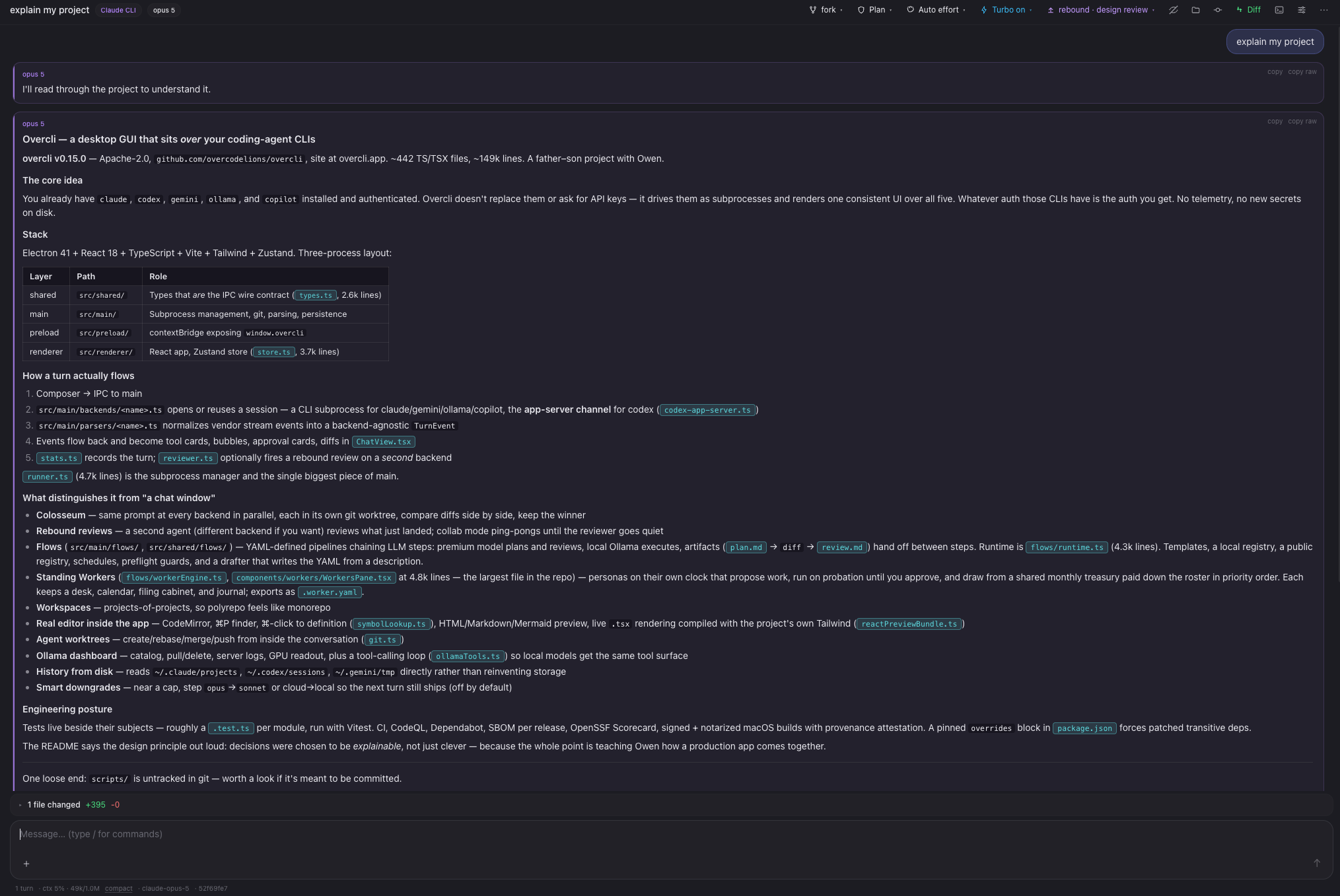The image size is (1340, 896).
Task: Click compact in the status bar
Action: tap(119, 888)
